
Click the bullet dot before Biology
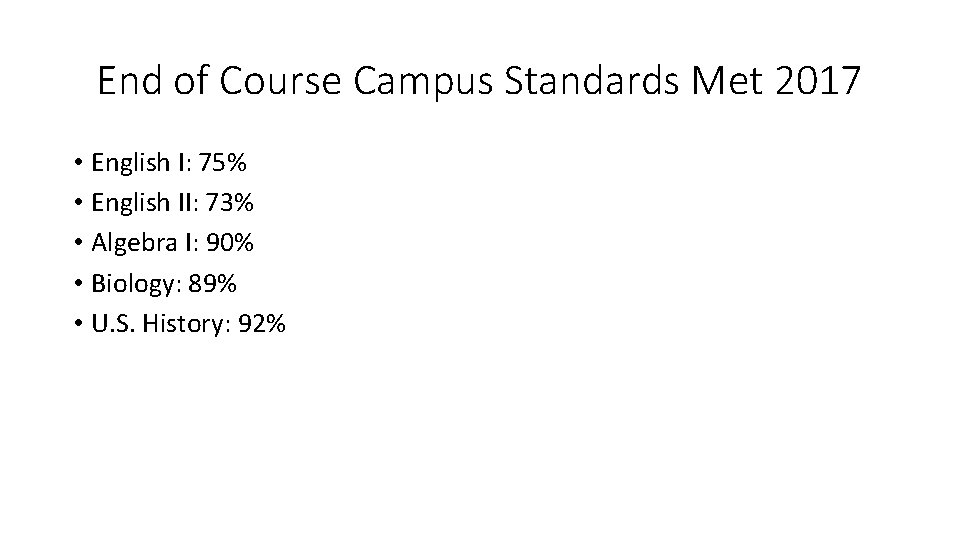tap(76, 285)
